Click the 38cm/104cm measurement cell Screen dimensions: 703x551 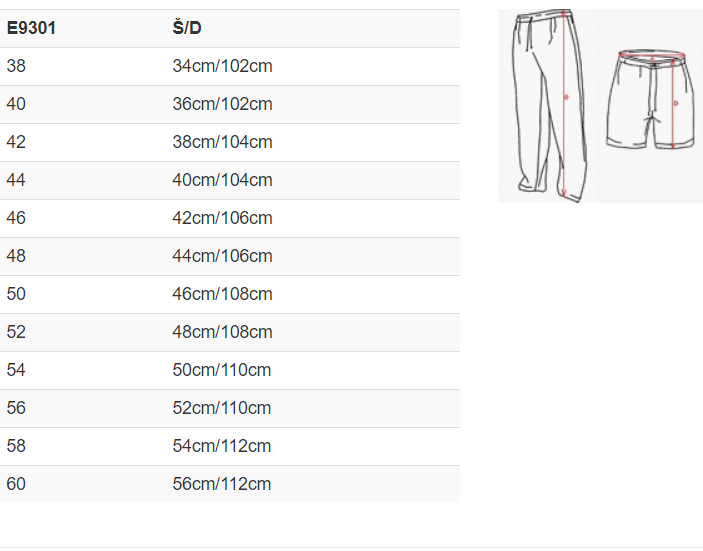click(222, 142)
